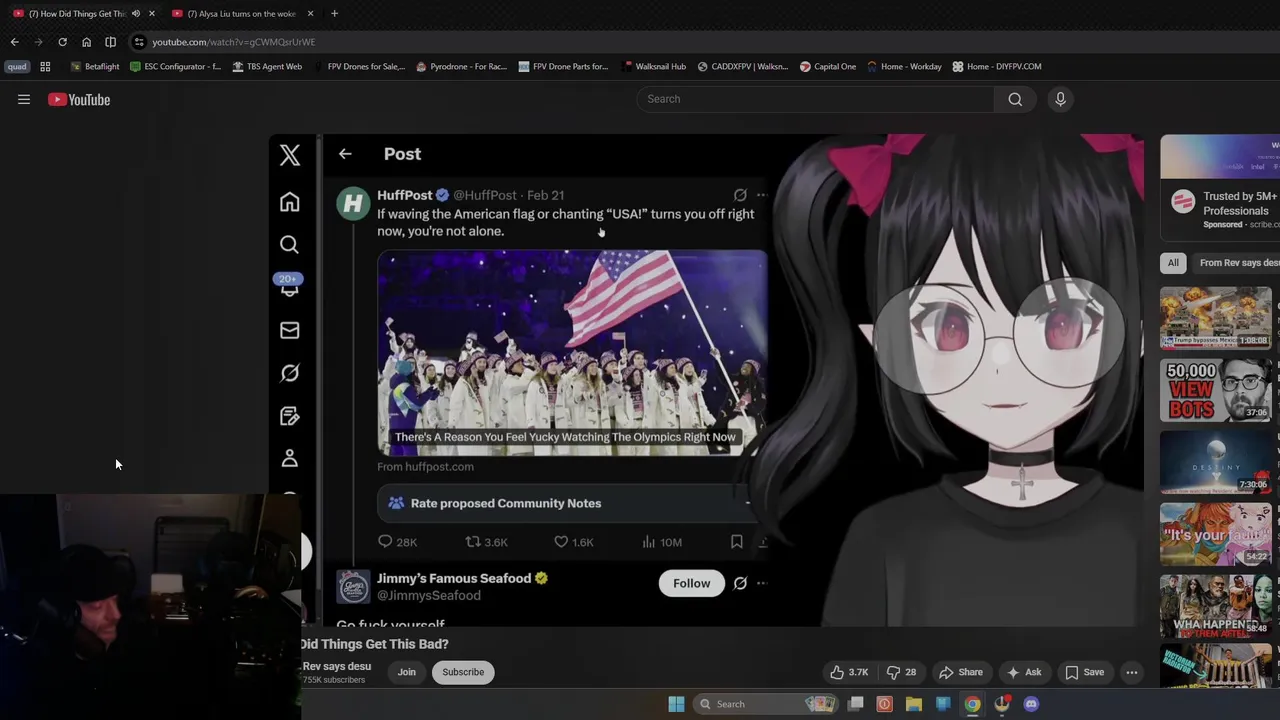Open the YouTube hamburger guide menu

(x=24, y=99)
